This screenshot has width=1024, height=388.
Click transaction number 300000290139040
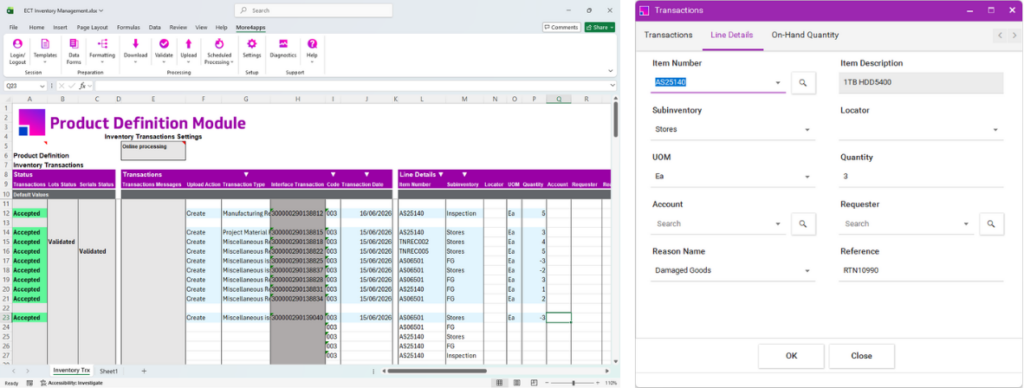[297, 317]
